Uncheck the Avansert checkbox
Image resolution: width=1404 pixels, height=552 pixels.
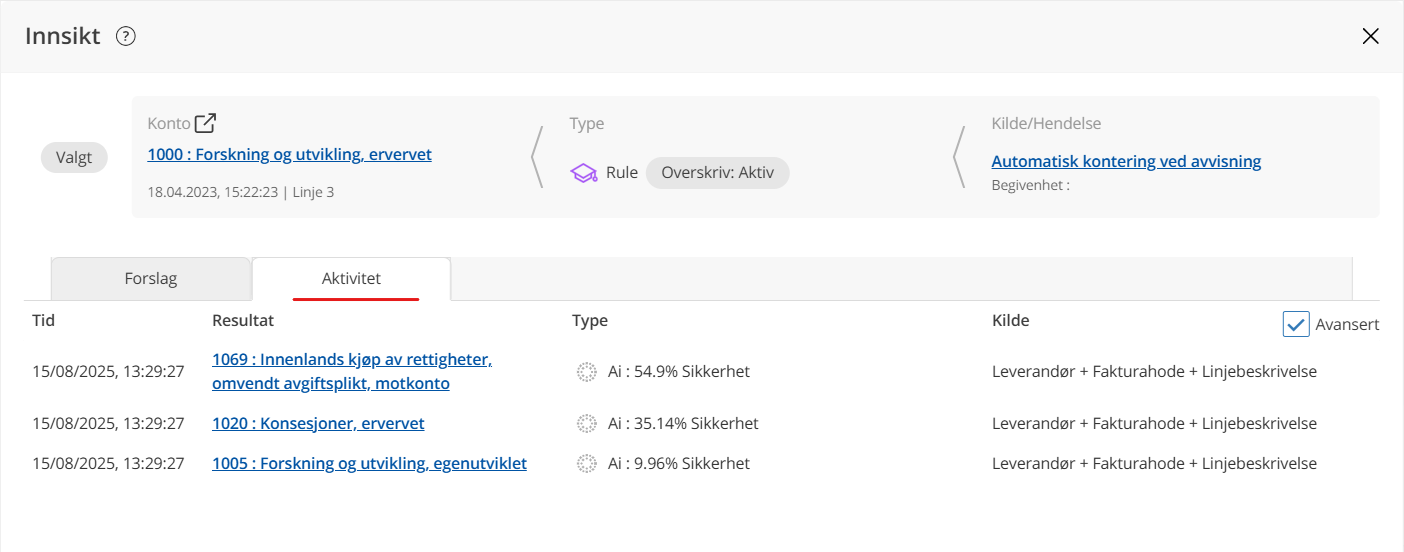coord(1296,324)
